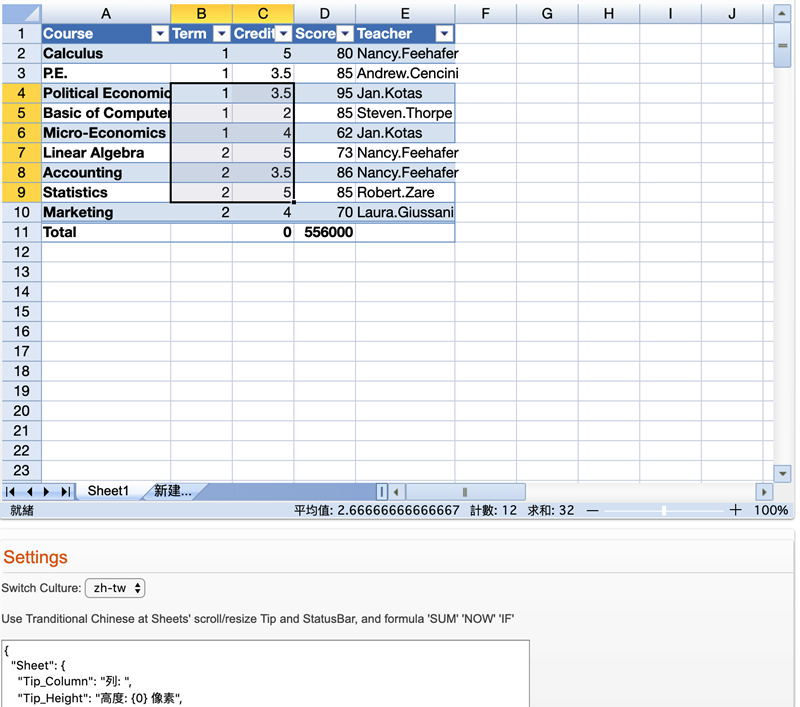Click the select-all corner triangle

pyautogui.click(x=21, y=13)
